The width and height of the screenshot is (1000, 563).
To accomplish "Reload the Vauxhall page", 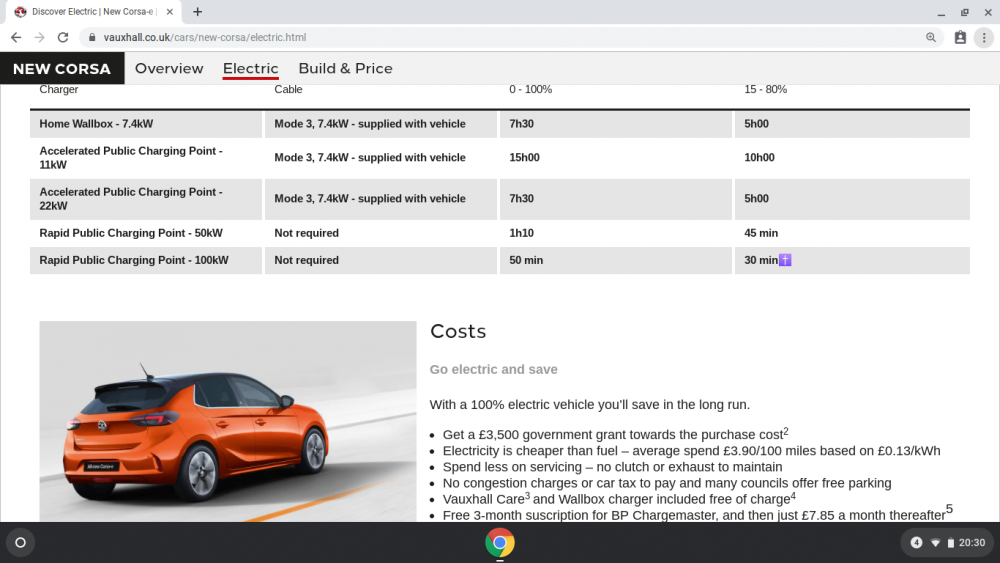I will [x=62, y=38].
